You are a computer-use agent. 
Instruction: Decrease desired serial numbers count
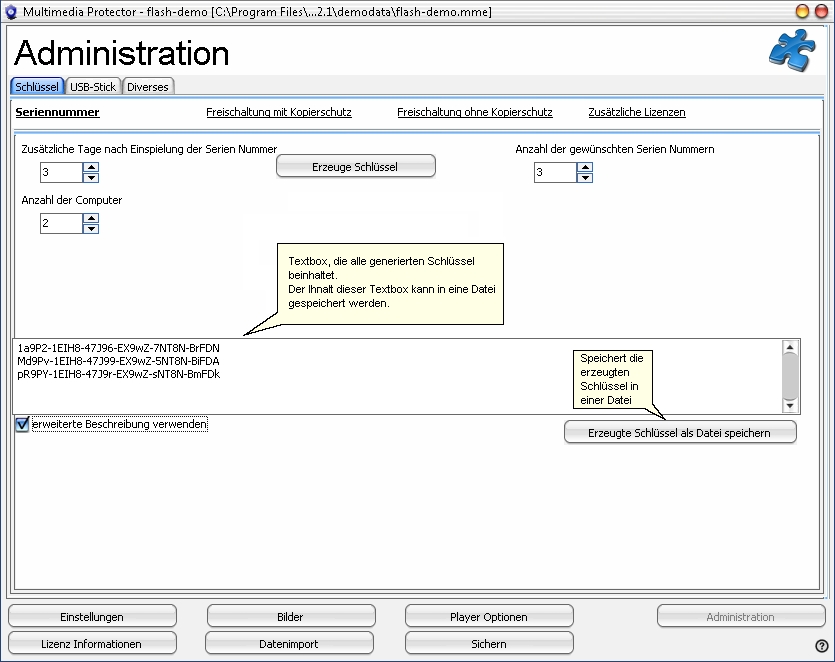585,178
